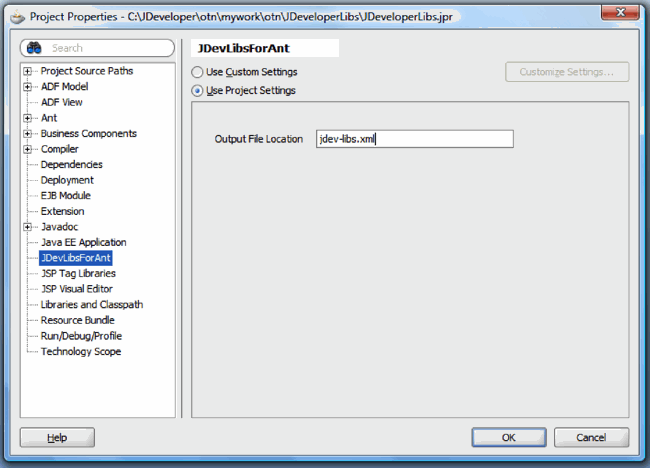Select the Deployment category
Screen dimensions: 650x468
point(67,180)
